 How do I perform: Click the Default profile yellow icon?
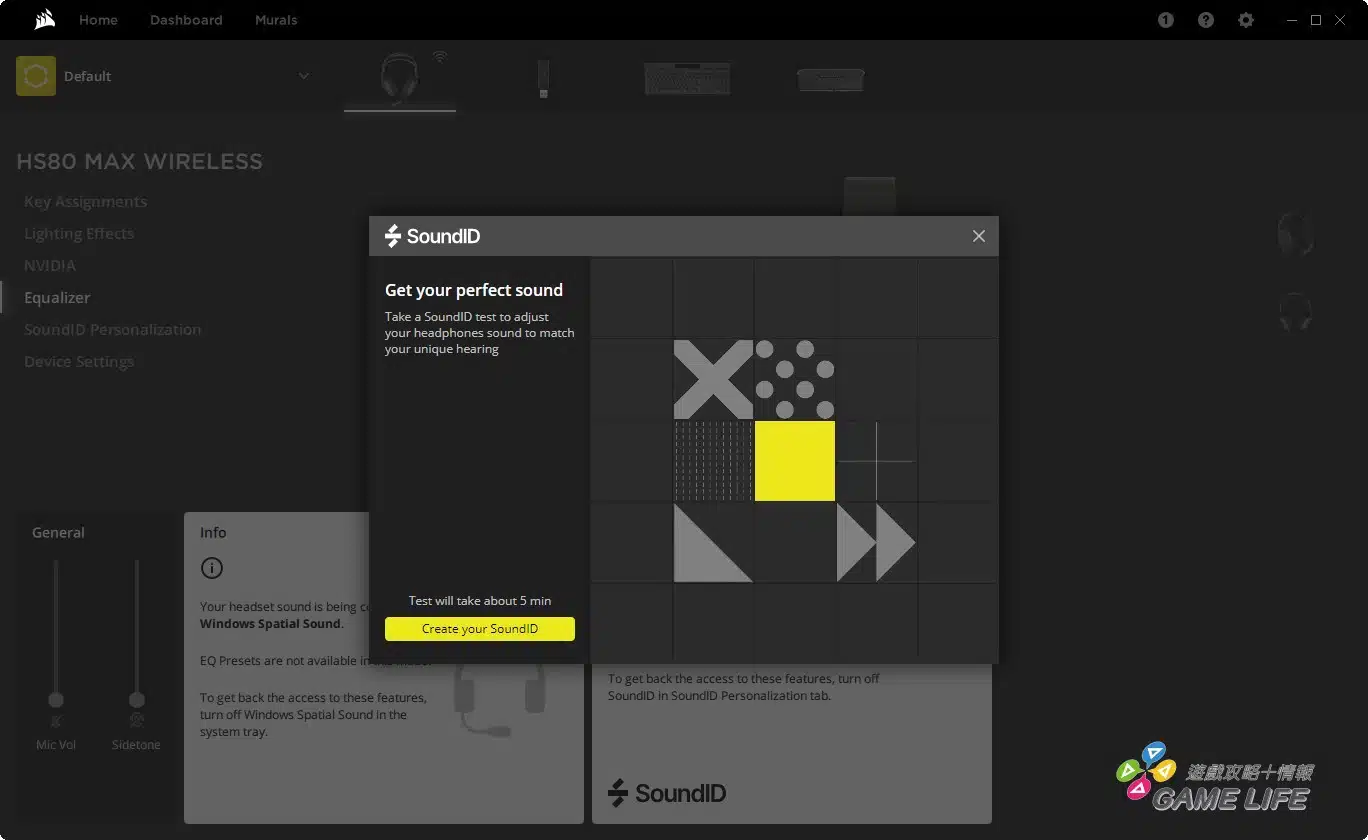(36, 76)
